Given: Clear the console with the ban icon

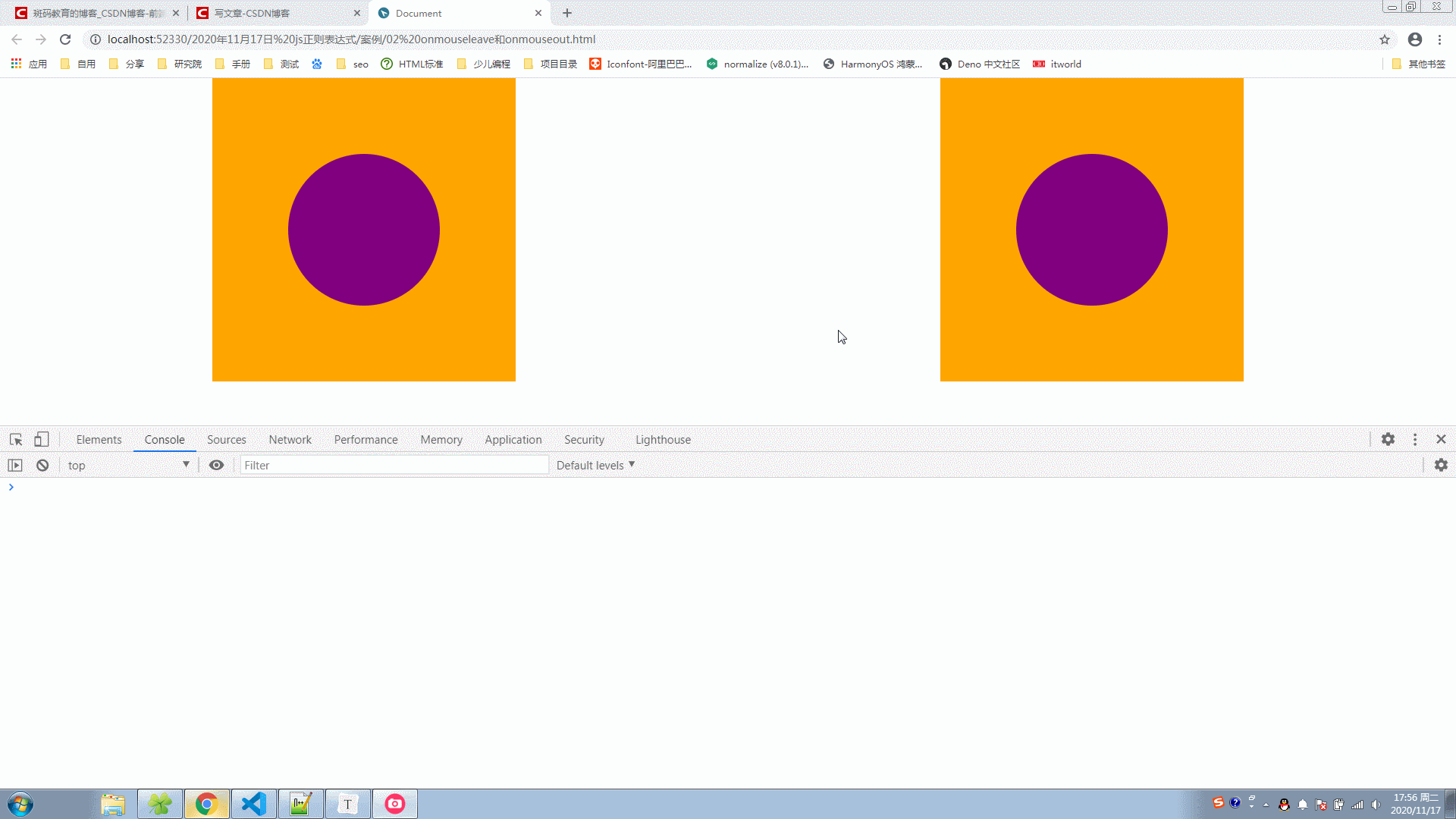Looking at the screenshot, I should (x=42, y=466).
